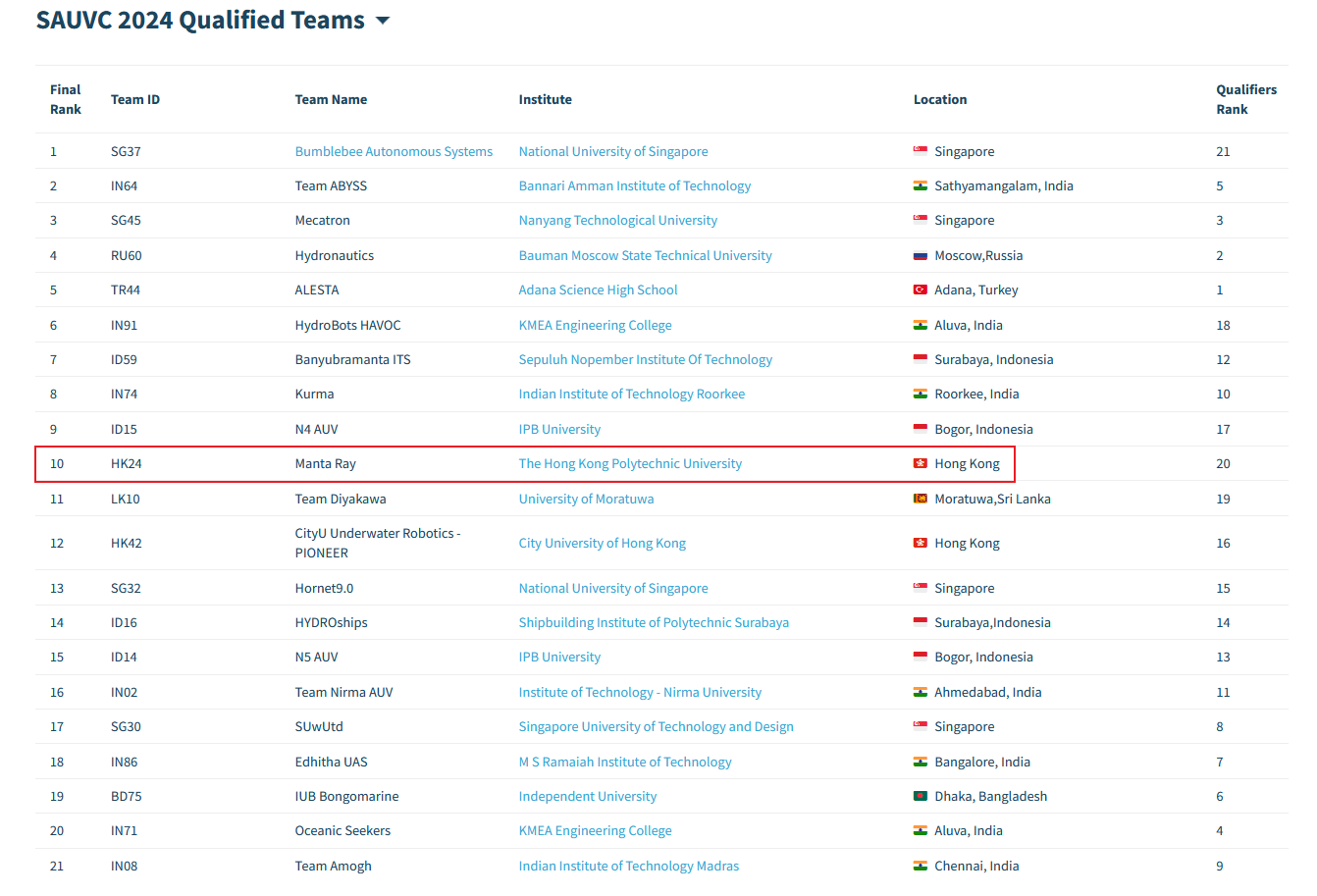Click the Sri Lanka flag beside Moratuwa,Sri Lanka
Screen dimensions: 1317x896
click(920, 499)
